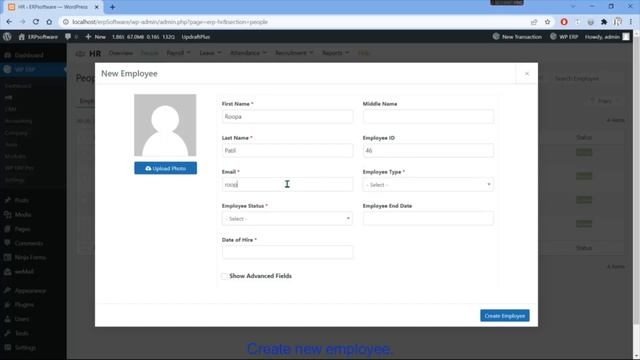
Task: Select the WP ERP sidebar icon
Action: click(7, 69)
